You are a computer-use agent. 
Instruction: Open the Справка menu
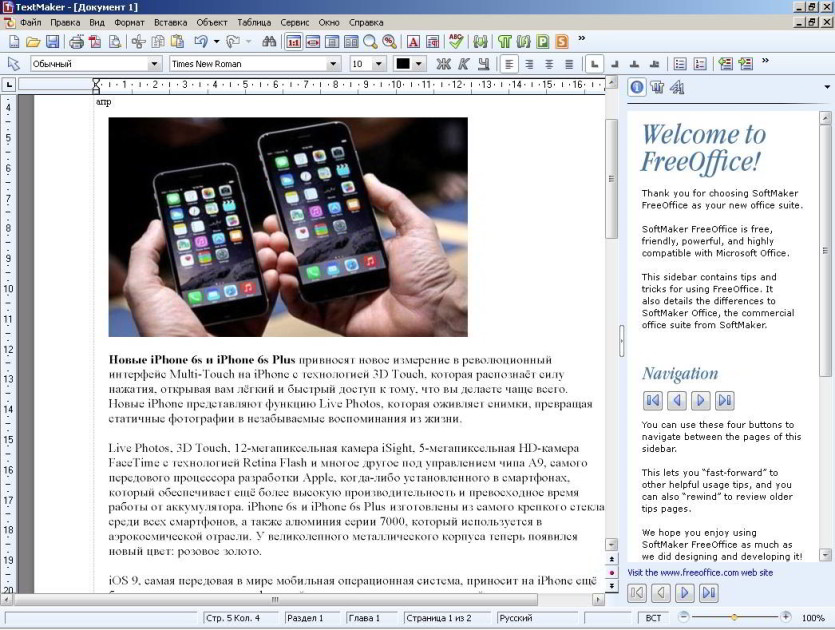366,22
